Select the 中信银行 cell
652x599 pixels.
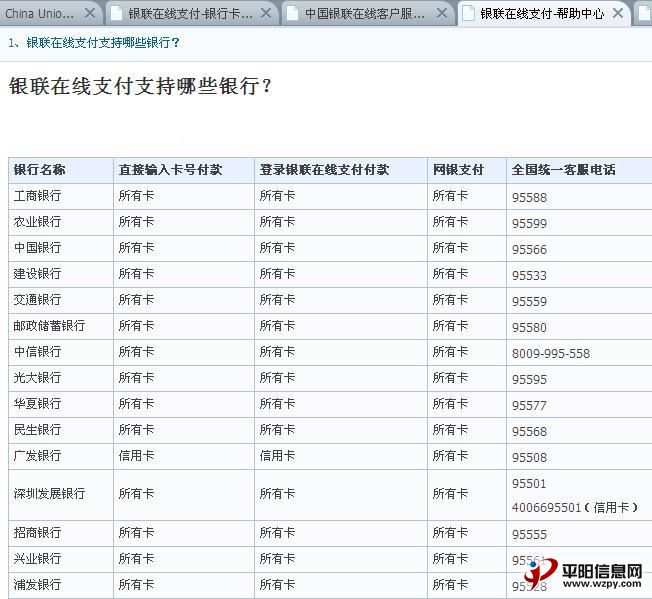tap(61, 352)
